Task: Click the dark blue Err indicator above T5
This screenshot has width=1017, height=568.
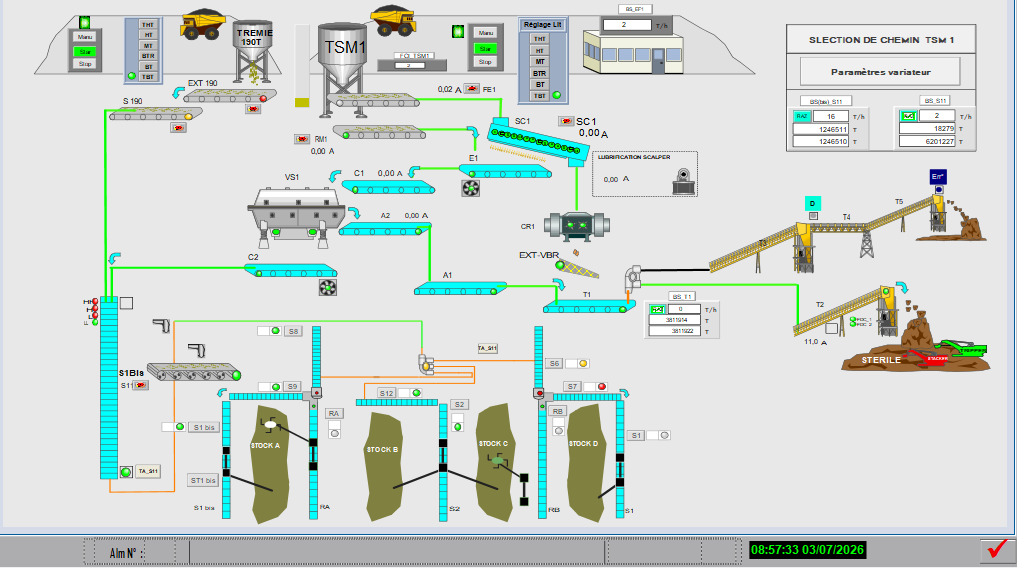Action: click(937, 177)
